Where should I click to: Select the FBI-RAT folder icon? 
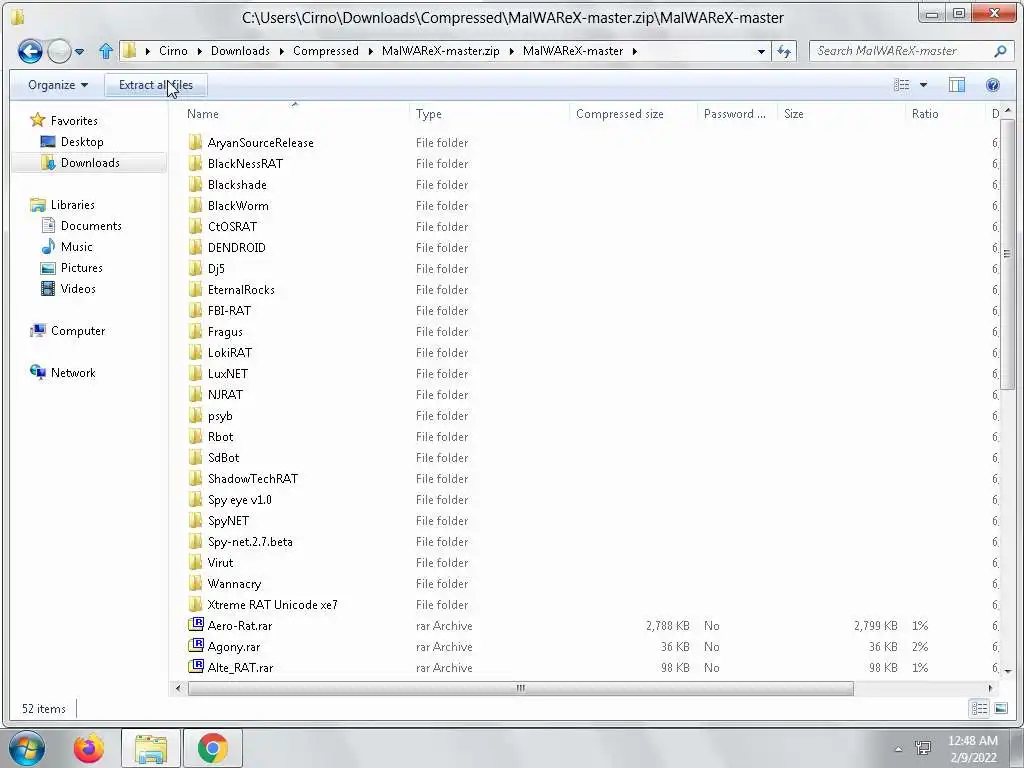pyautogui.click(x=195, y=310)
